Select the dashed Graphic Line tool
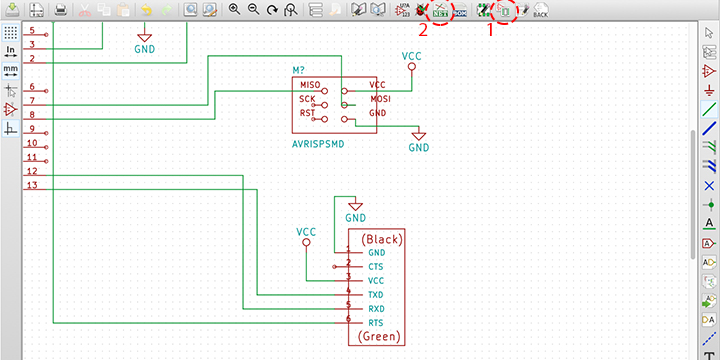This screenshot has width=720, height=360. (x=709, y=339)
